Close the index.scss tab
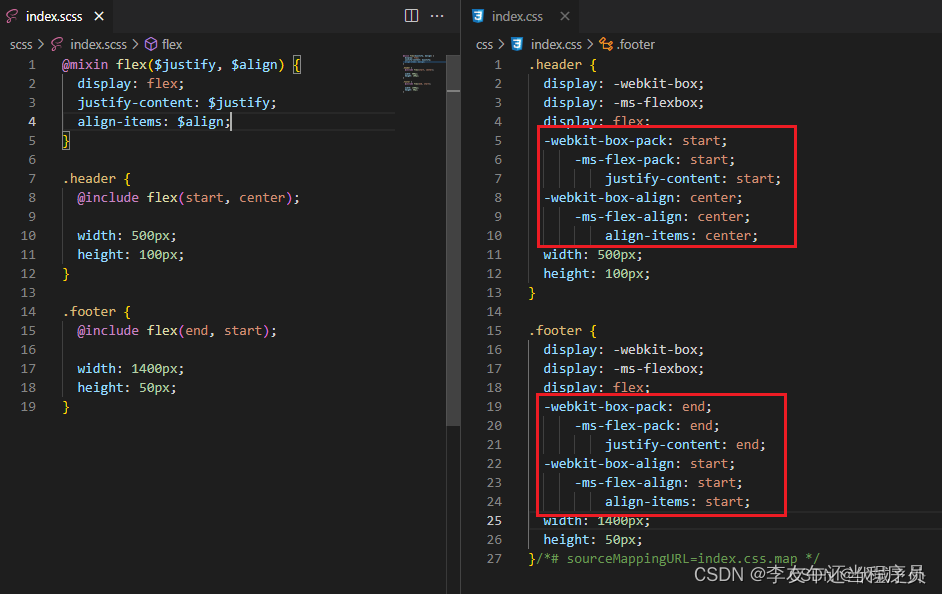Viewport: 942px width, 594px height. pos(97,16)
